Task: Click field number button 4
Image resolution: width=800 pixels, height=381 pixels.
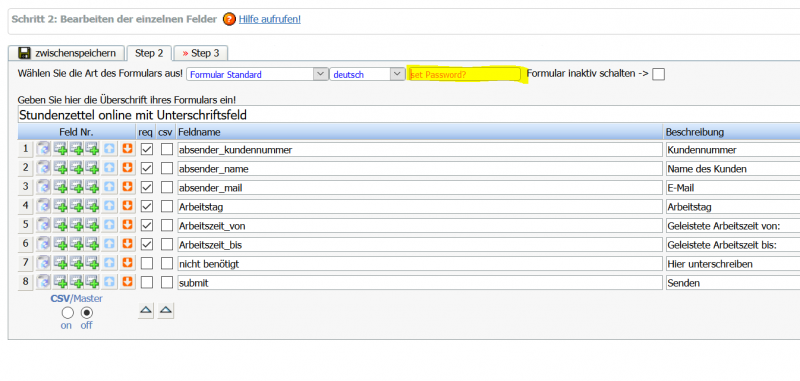Action: pos(26,206)
